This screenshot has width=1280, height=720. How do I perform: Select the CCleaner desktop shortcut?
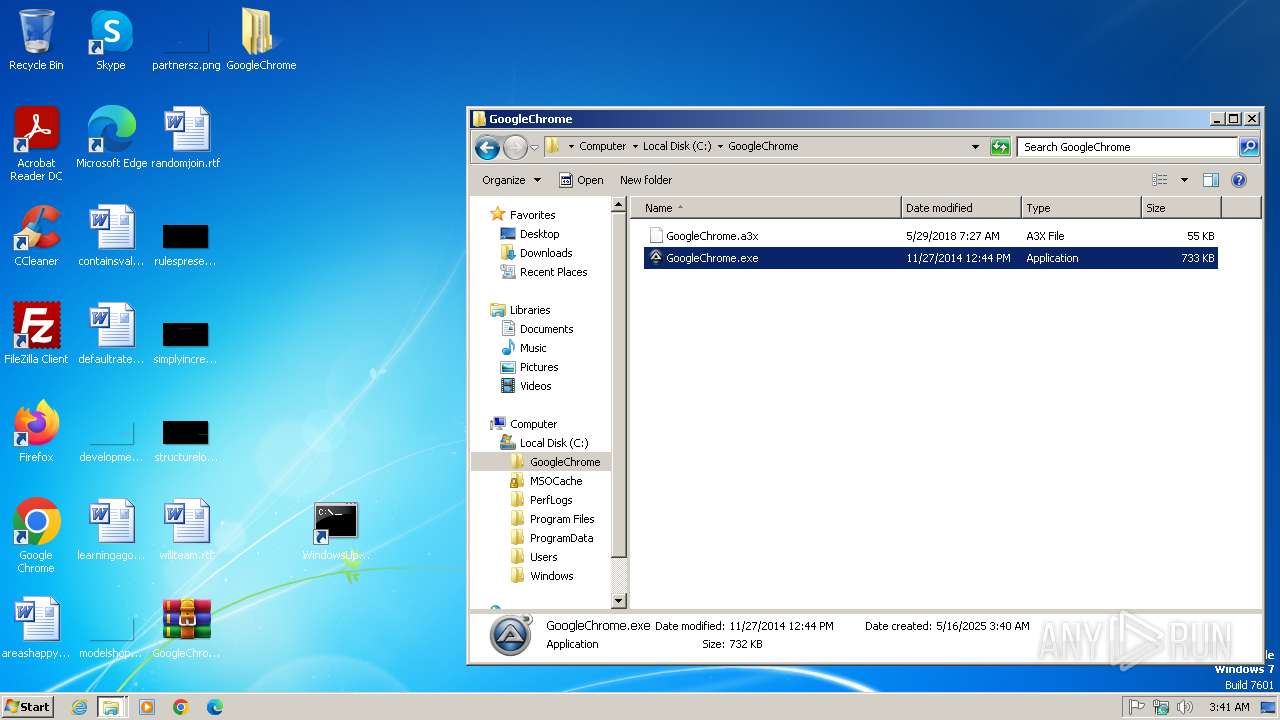coord(36,235)
